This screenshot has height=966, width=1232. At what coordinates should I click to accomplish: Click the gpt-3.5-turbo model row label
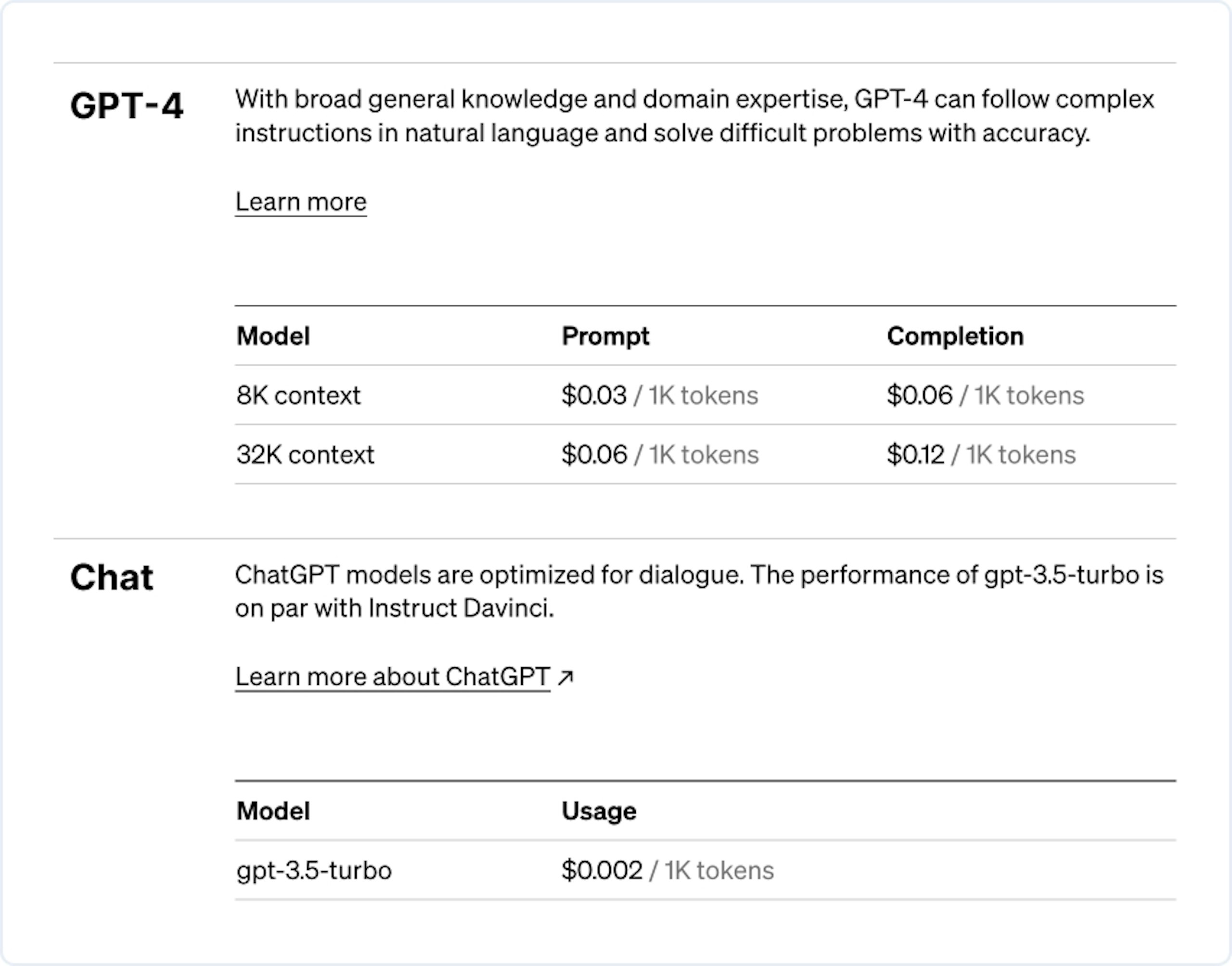(314, 870)
